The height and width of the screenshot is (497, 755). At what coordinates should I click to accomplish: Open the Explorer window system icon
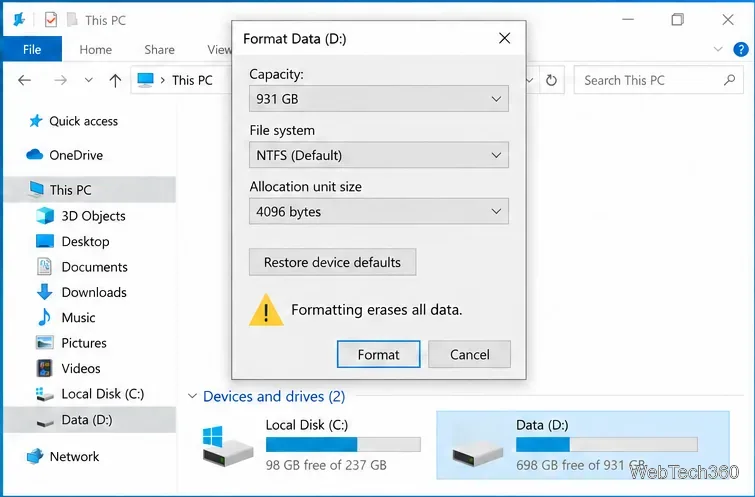click(x=19, y=20)
